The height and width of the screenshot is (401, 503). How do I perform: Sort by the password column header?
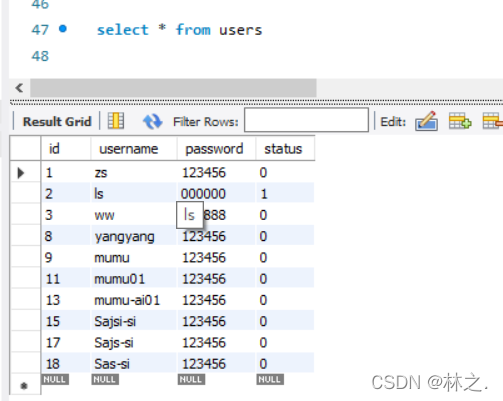(x=216, y=149)
